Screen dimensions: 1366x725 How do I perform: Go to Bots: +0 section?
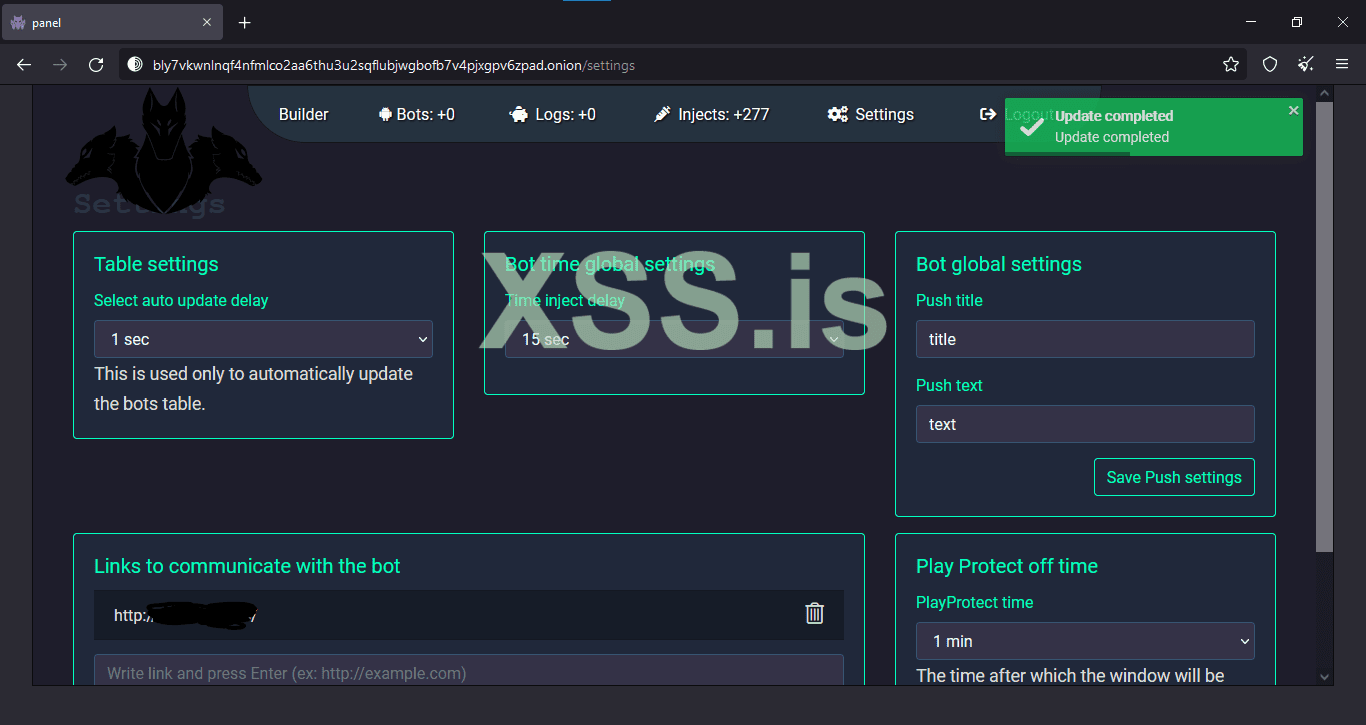click(416, 114)
